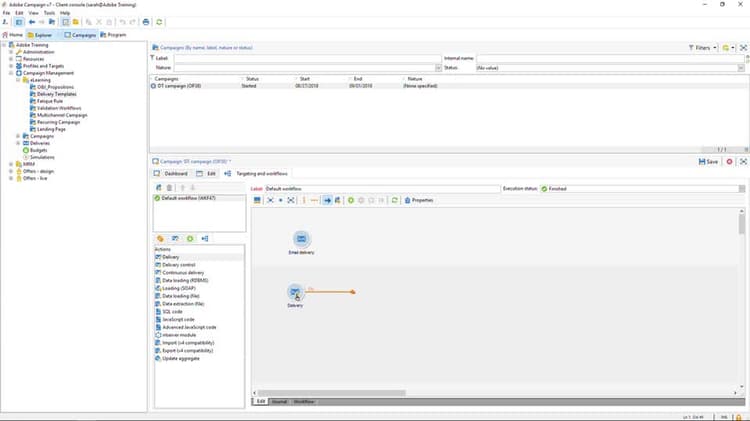Select Delivery control in Actions list
Viewport: 750px width, 421px height.
pyautogui.click(x=178, y=265)
